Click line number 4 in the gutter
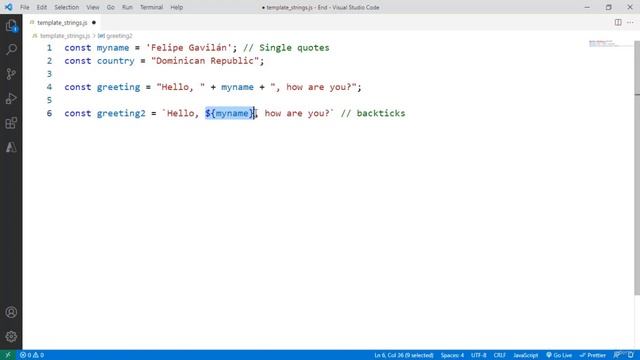Image resolution: width=640 pixels, height=360 pixels. click(49, 87)
